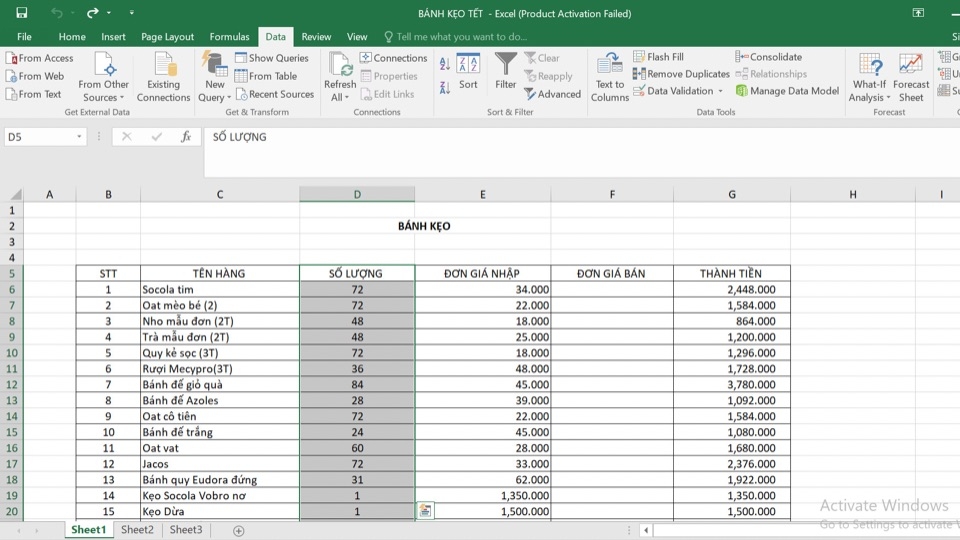
Task: Open Existing Connections dialog
Action: coord(163,77)
